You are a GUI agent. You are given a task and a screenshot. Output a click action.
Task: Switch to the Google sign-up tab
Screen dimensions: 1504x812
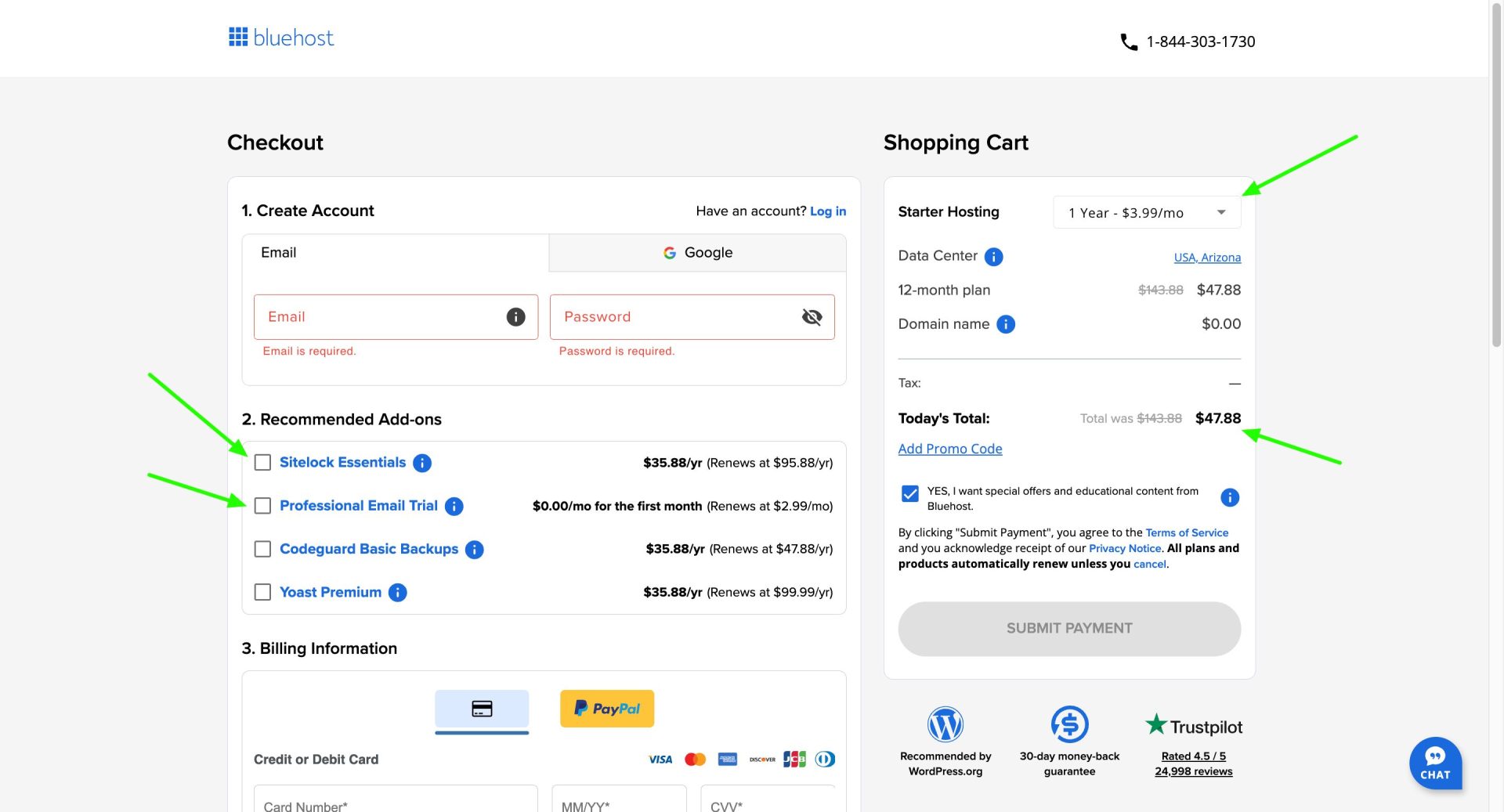tap(696, 252)
